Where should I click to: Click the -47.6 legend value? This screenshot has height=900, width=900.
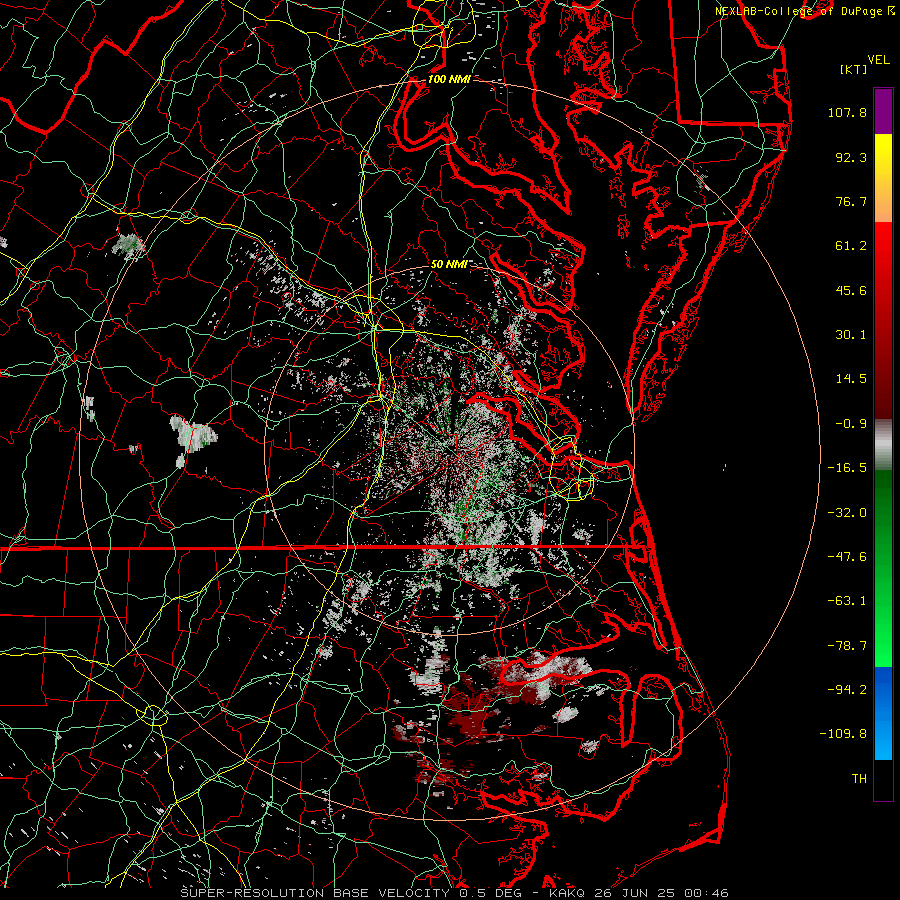point(847,557)
